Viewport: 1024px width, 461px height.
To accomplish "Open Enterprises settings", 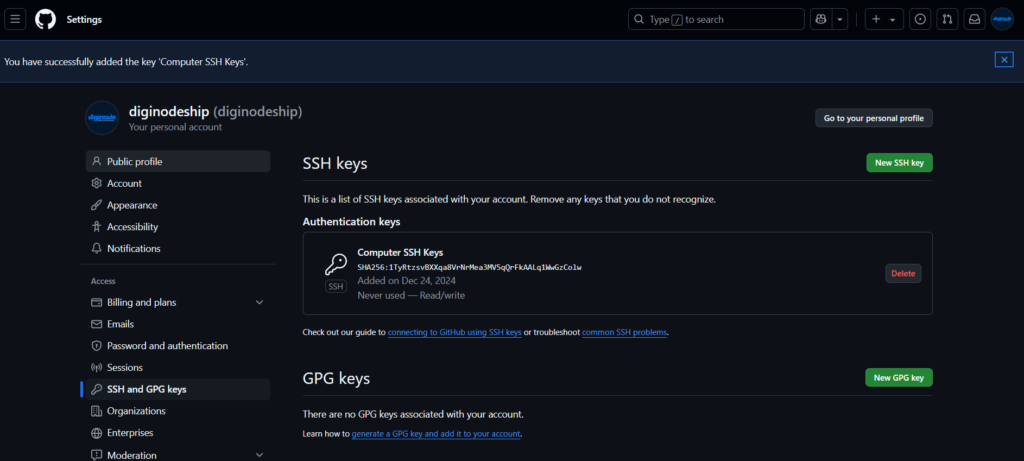I will (x=178, y=433).
